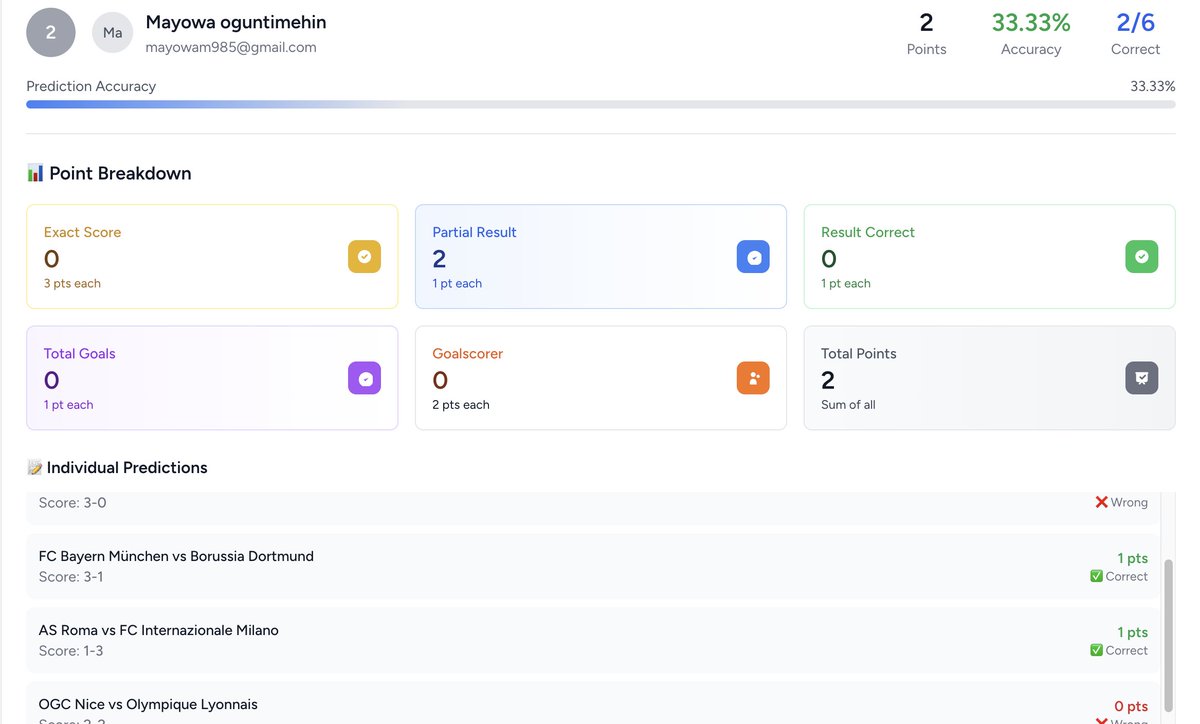This screenshot has height=724, width=1200.
Task: Click the Score: 3-0 text
Action: (x=73, y=503)
